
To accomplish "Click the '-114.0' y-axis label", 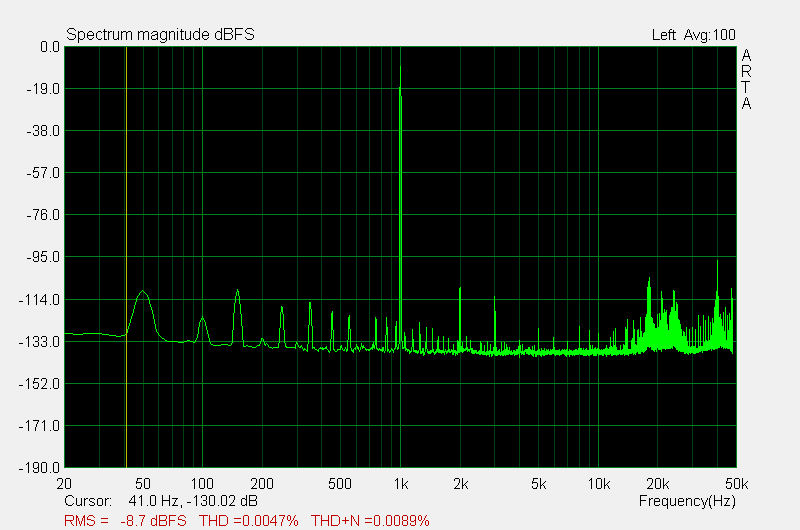I will [39, 299].
